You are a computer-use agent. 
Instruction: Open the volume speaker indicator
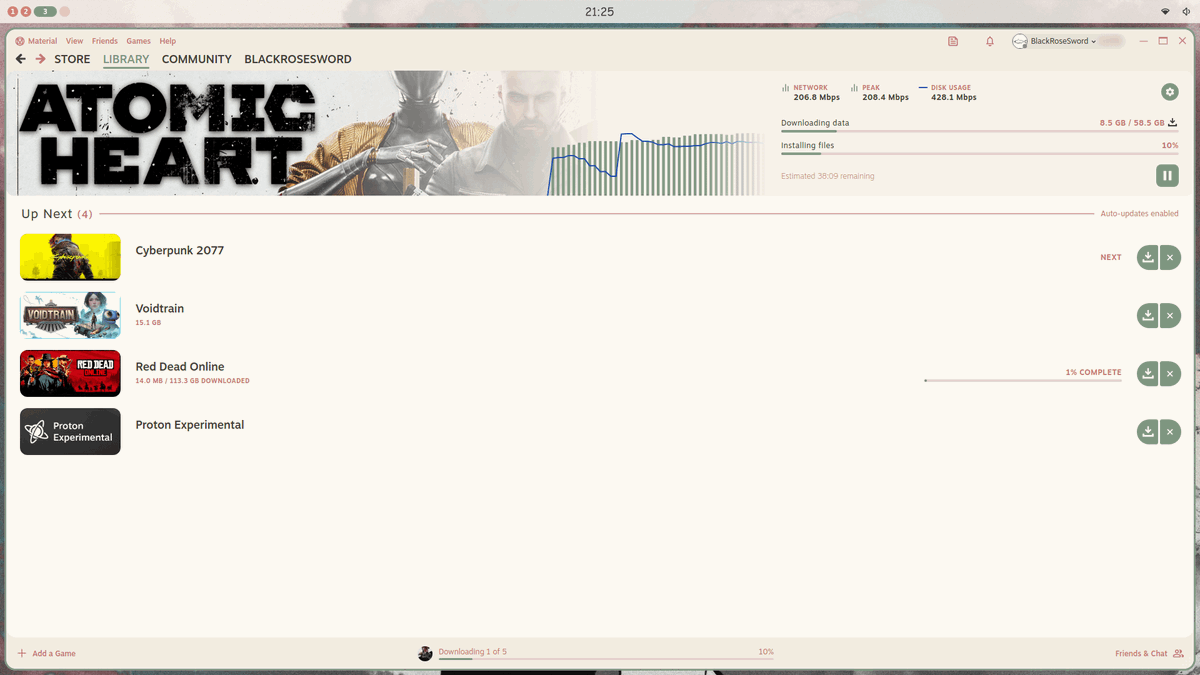pyautogui.click(x=1186, y=11)
